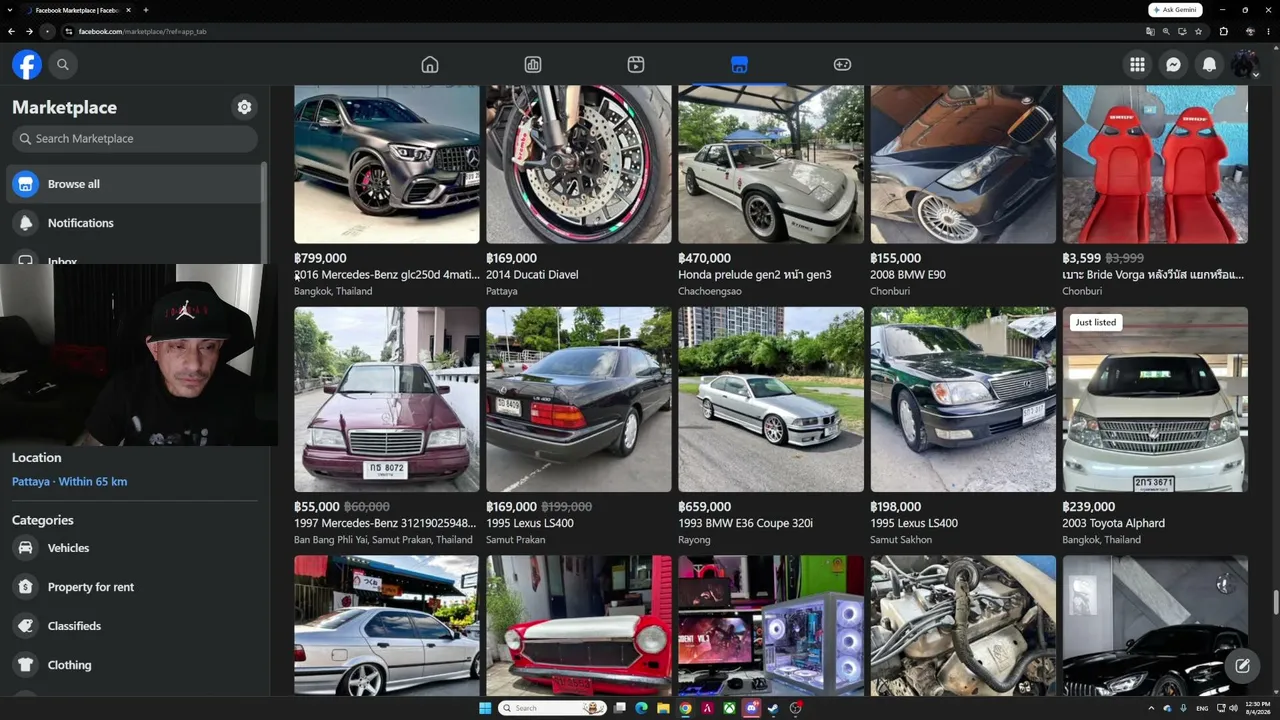Open the Facebook notifications bell in the header
This screenshot has height=720, width=1280.
click(1210, 65)
